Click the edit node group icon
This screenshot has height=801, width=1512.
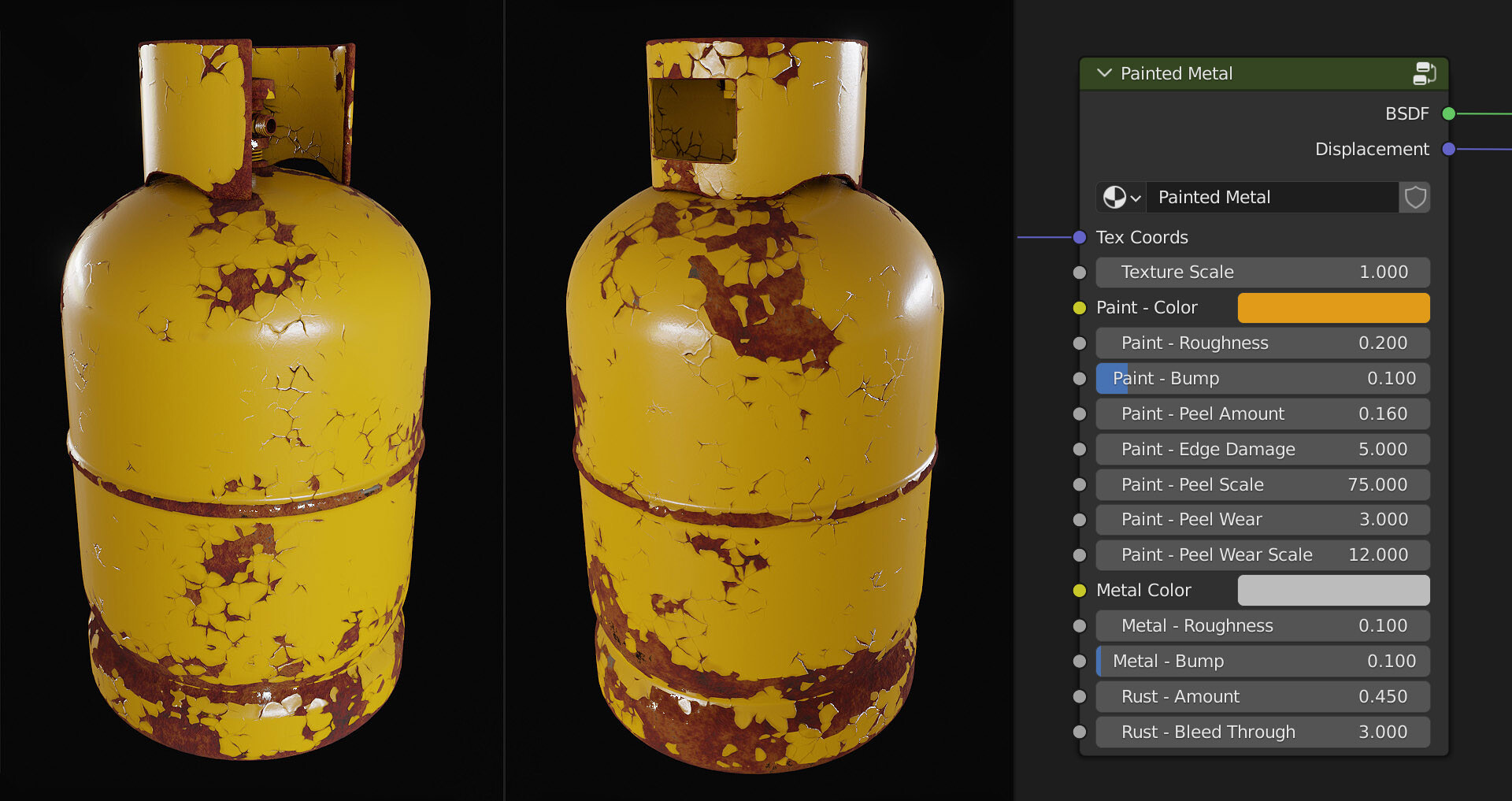coord(1425,73)
